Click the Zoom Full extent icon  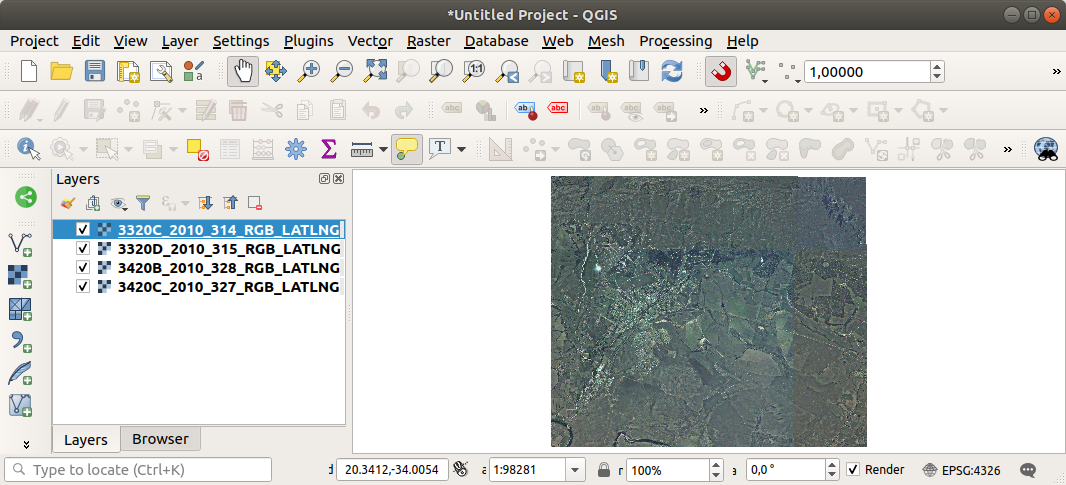coord(375,71)
